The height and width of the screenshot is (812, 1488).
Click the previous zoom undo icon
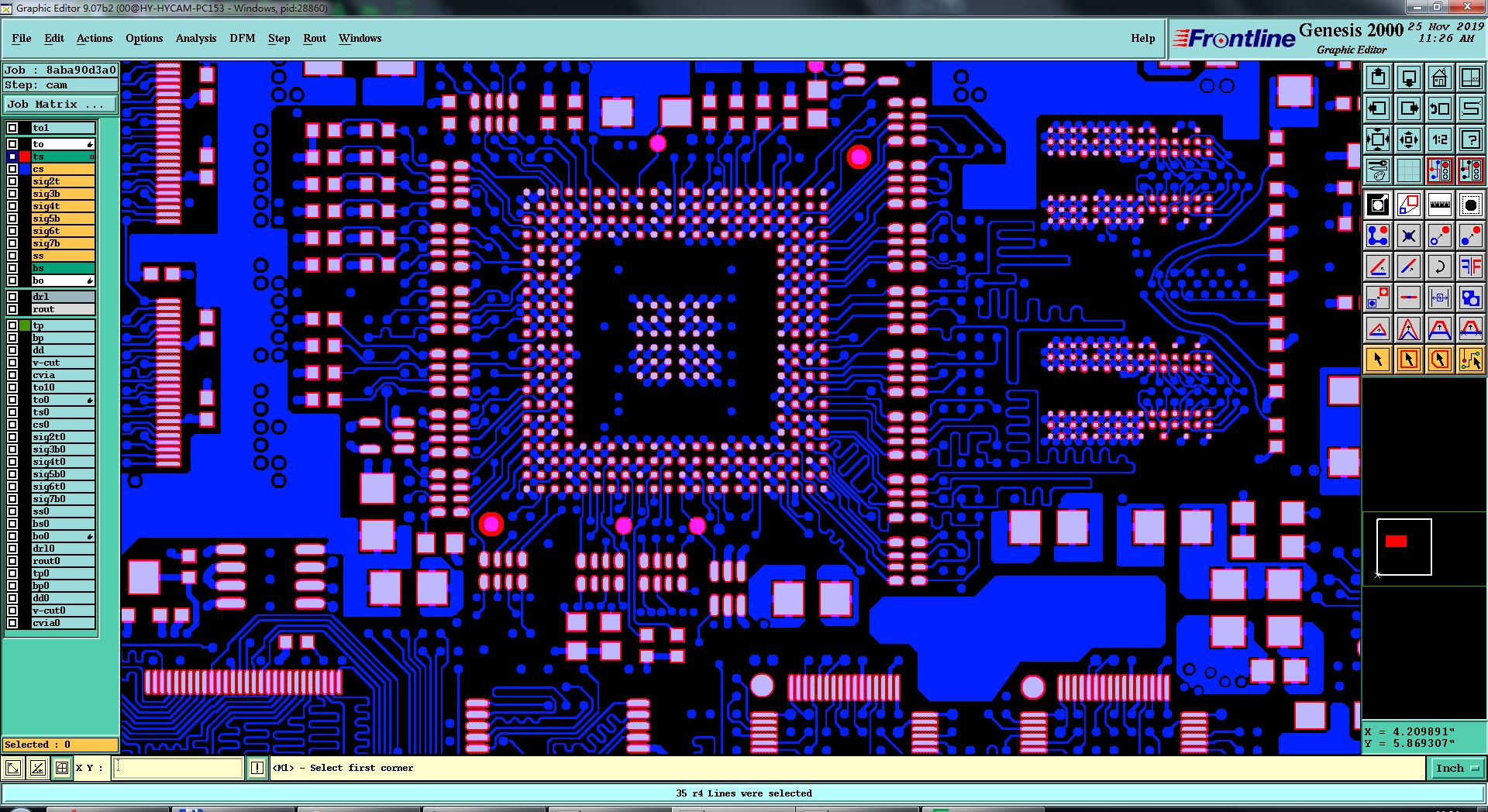(1440, 108)
